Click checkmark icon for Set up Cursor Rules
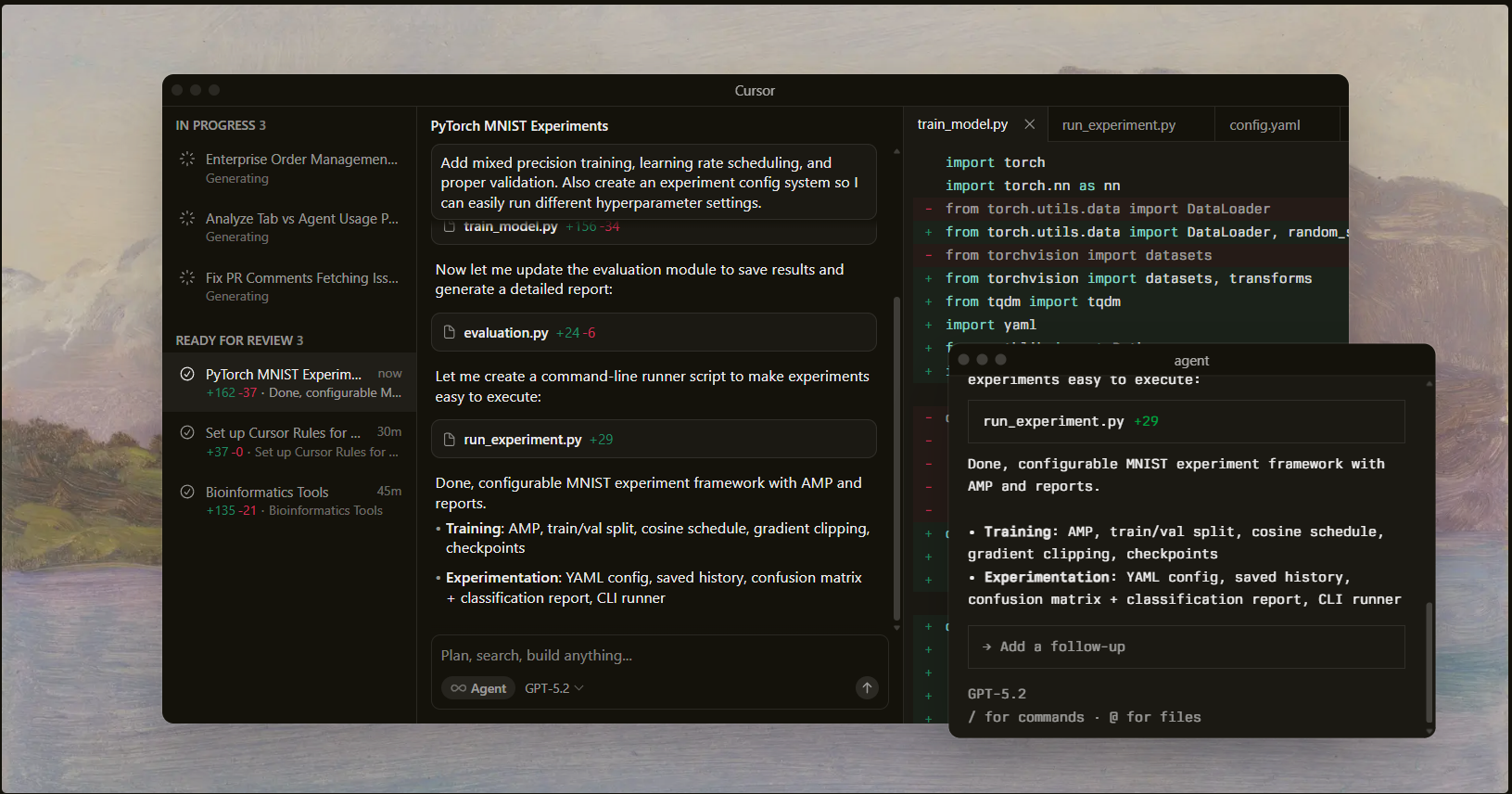This screenshot has width=1512, height=794. pyautogui.click(x=187, y=433)
